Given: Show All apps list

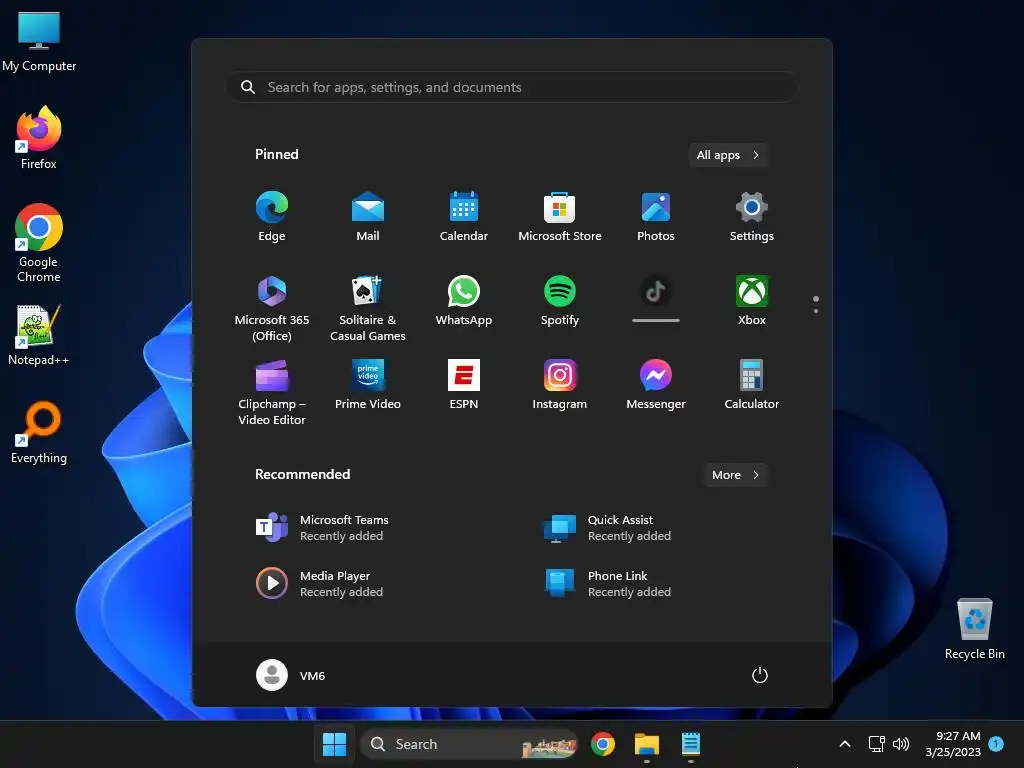Looking at the screenshot, I should coord(728,155).
